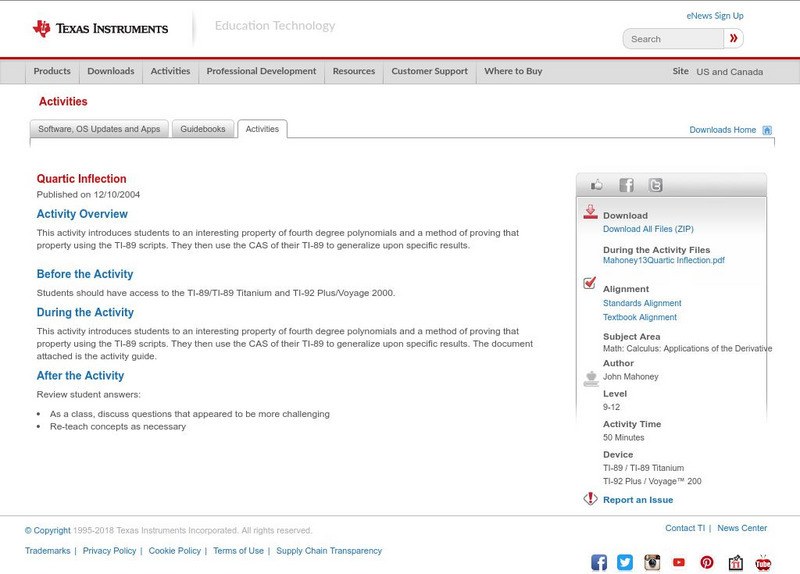Image resolution: width=800 pixels, height=574 pixels.
Task: Switch to Software, OS Updates and Apps tab
Action: (99, 129)
